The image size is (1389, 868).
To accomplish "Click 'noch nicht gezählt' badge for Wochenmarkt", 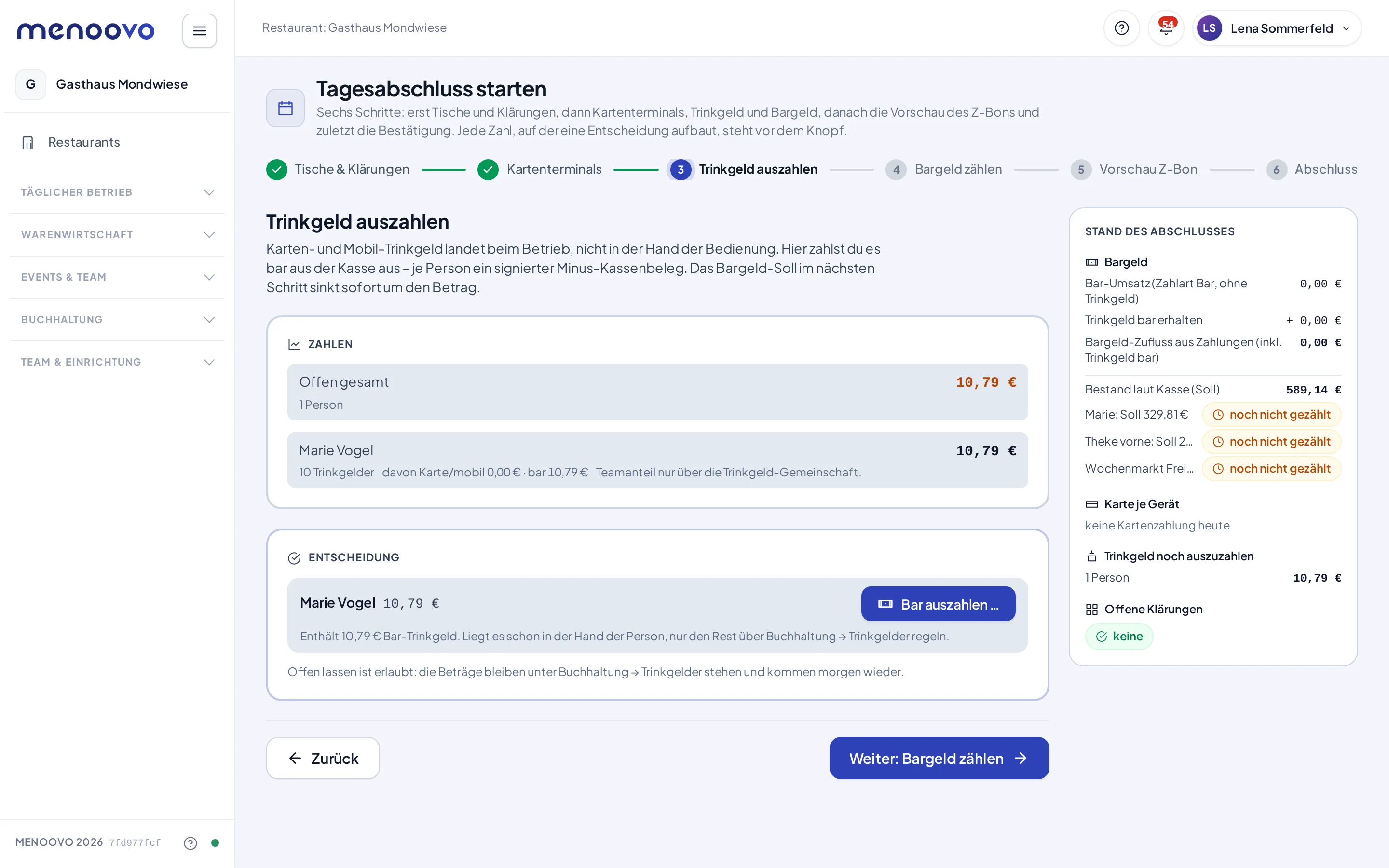I will click(1271, 468).
